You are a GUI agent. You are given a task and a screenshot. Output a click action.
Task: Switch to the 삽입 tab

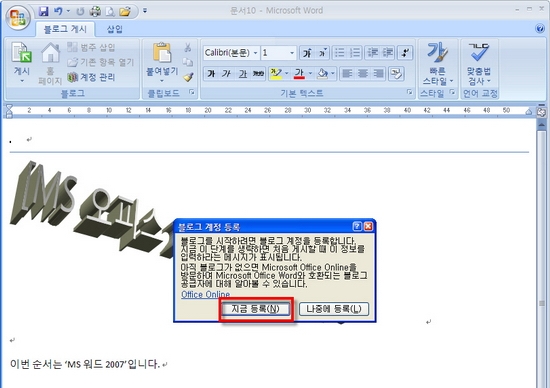pos(114,29)
